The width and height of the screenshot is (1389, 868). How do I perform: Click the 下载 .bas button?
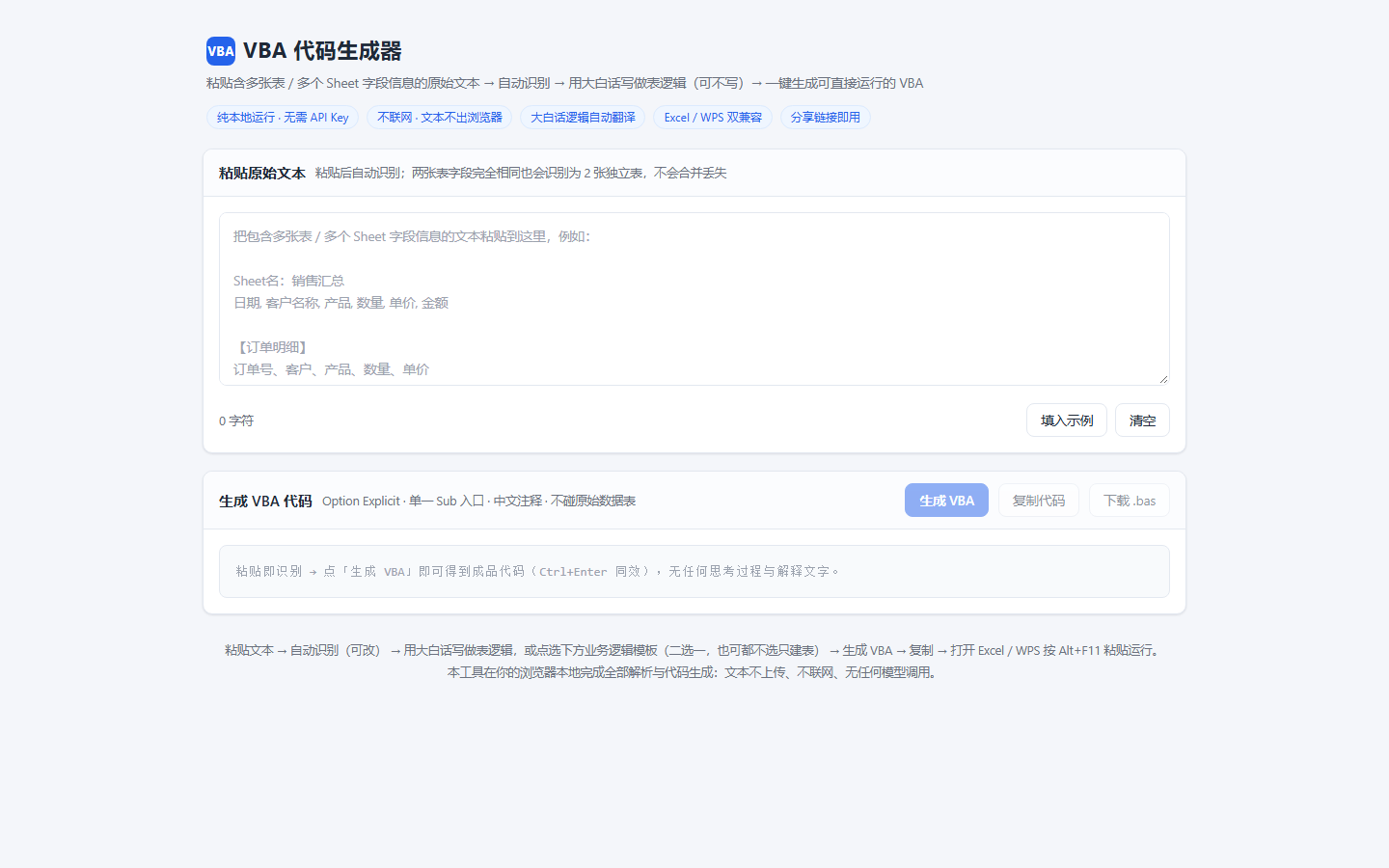click(1130, 501)
